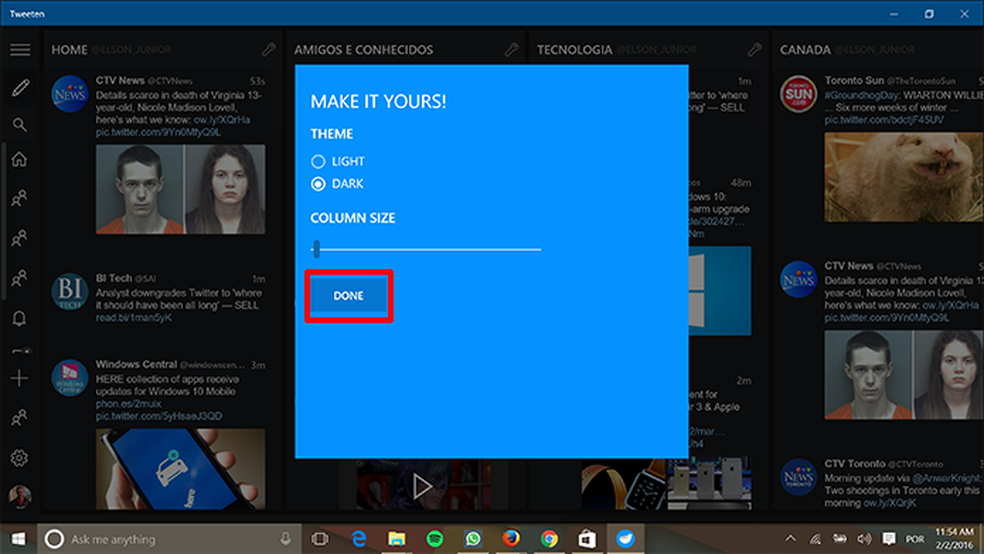Click the HOME column title
The image size is (984, 554).
(x=69, y=50)
